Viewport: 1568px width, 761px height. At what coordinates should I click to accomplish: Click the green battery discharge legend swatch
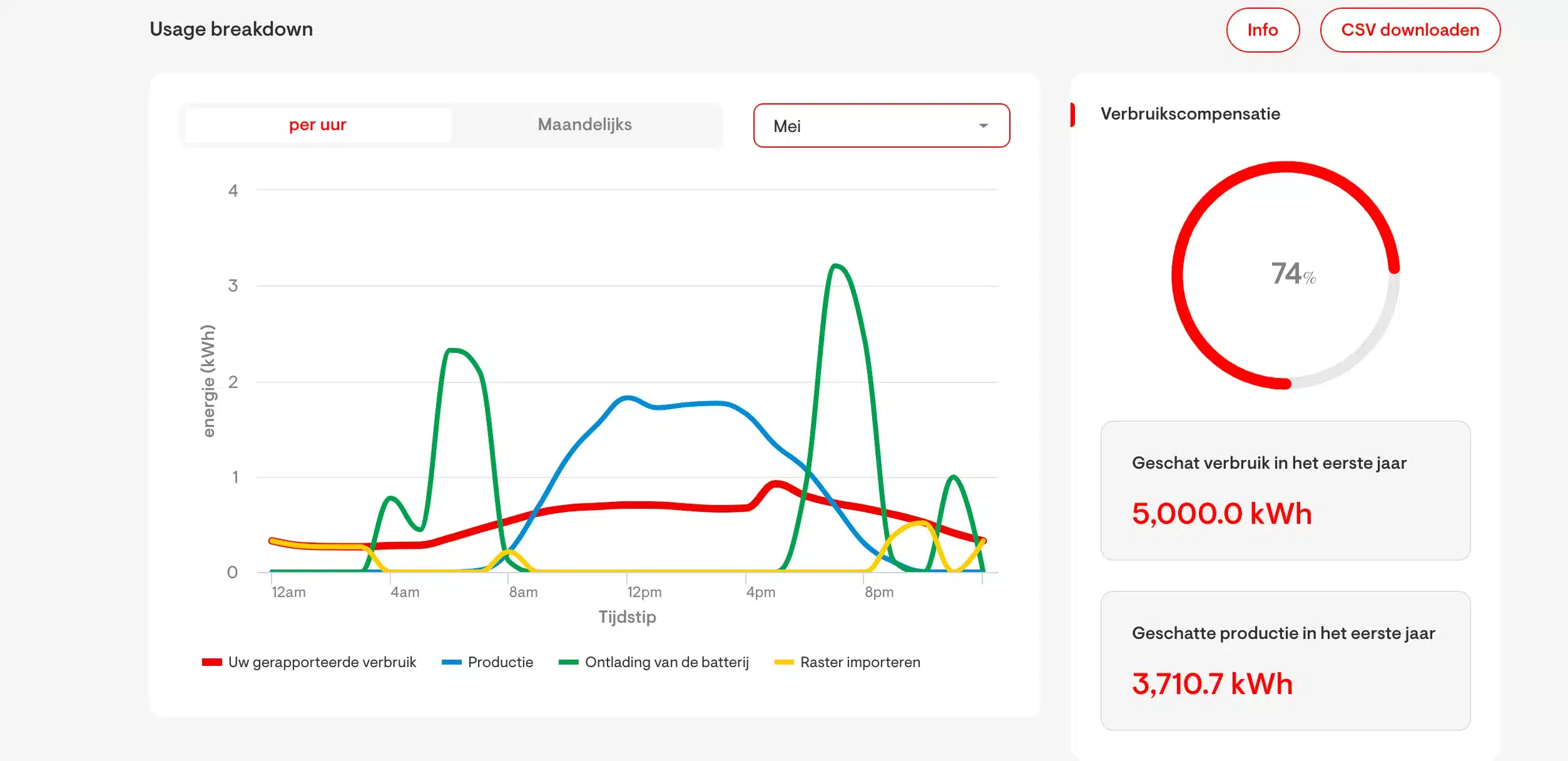568,662
